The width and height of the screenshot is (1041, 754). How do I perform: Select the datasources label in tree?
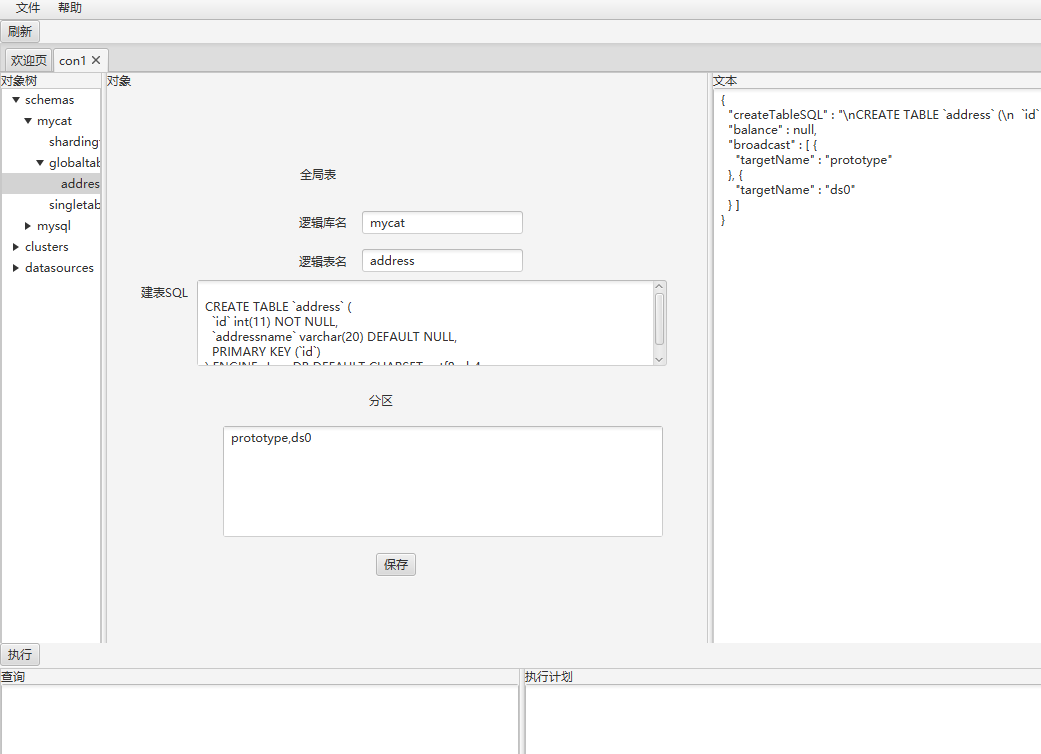[59, 268]
